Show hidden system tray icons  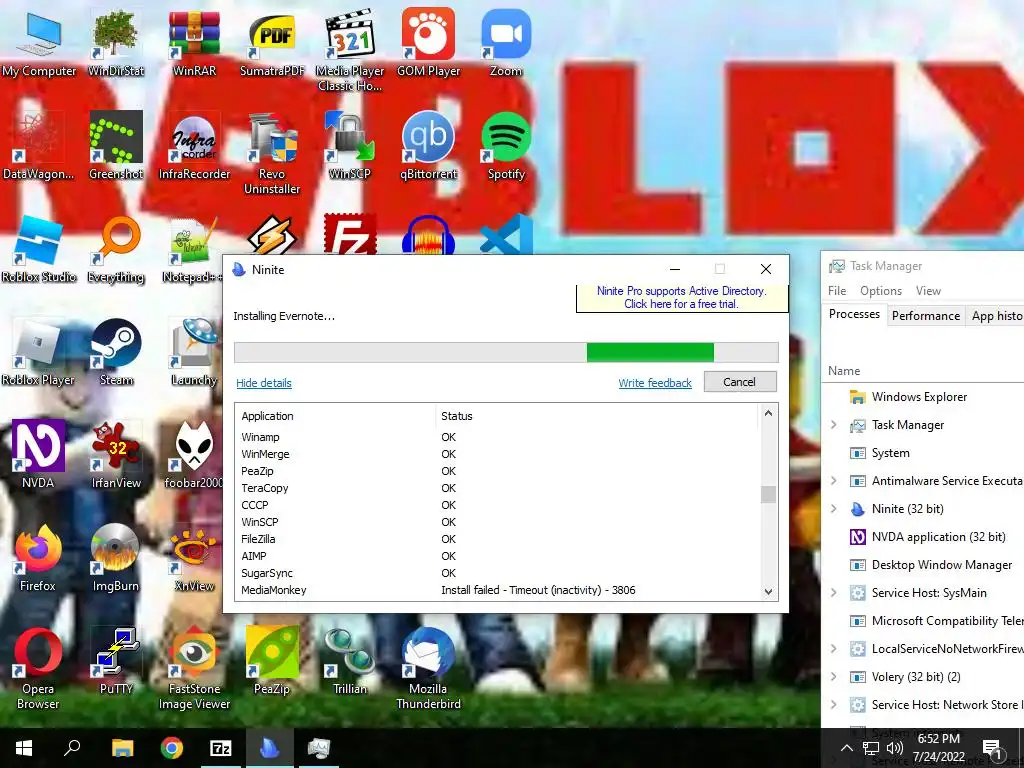(846, 748)
